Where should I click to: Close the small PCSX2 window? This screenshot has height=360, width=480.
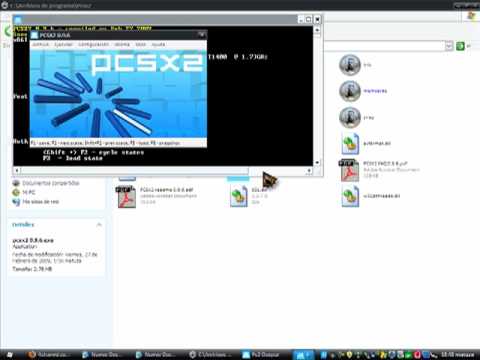[201, 35]
